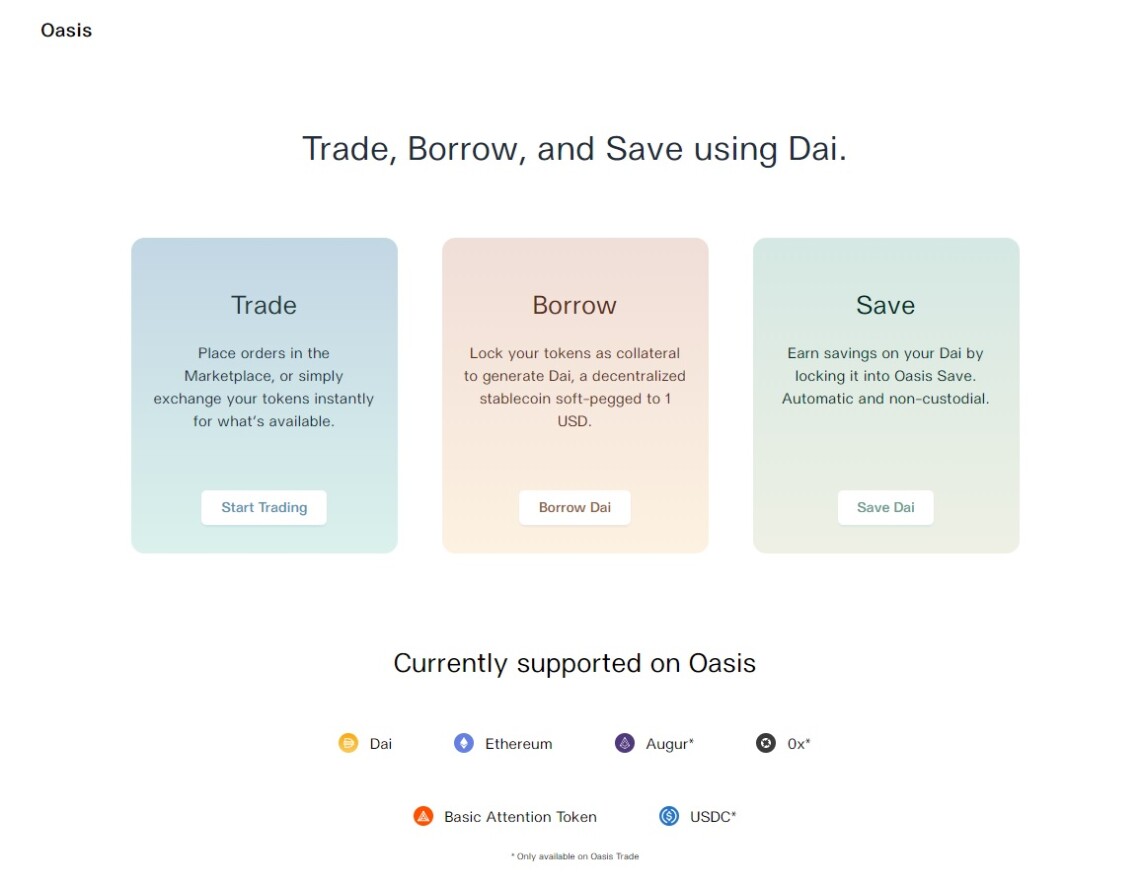Image resolution: width=1142 pixels, height=887 pixels.
Task: Click the Augur* label text
Action: pos(670,743)
